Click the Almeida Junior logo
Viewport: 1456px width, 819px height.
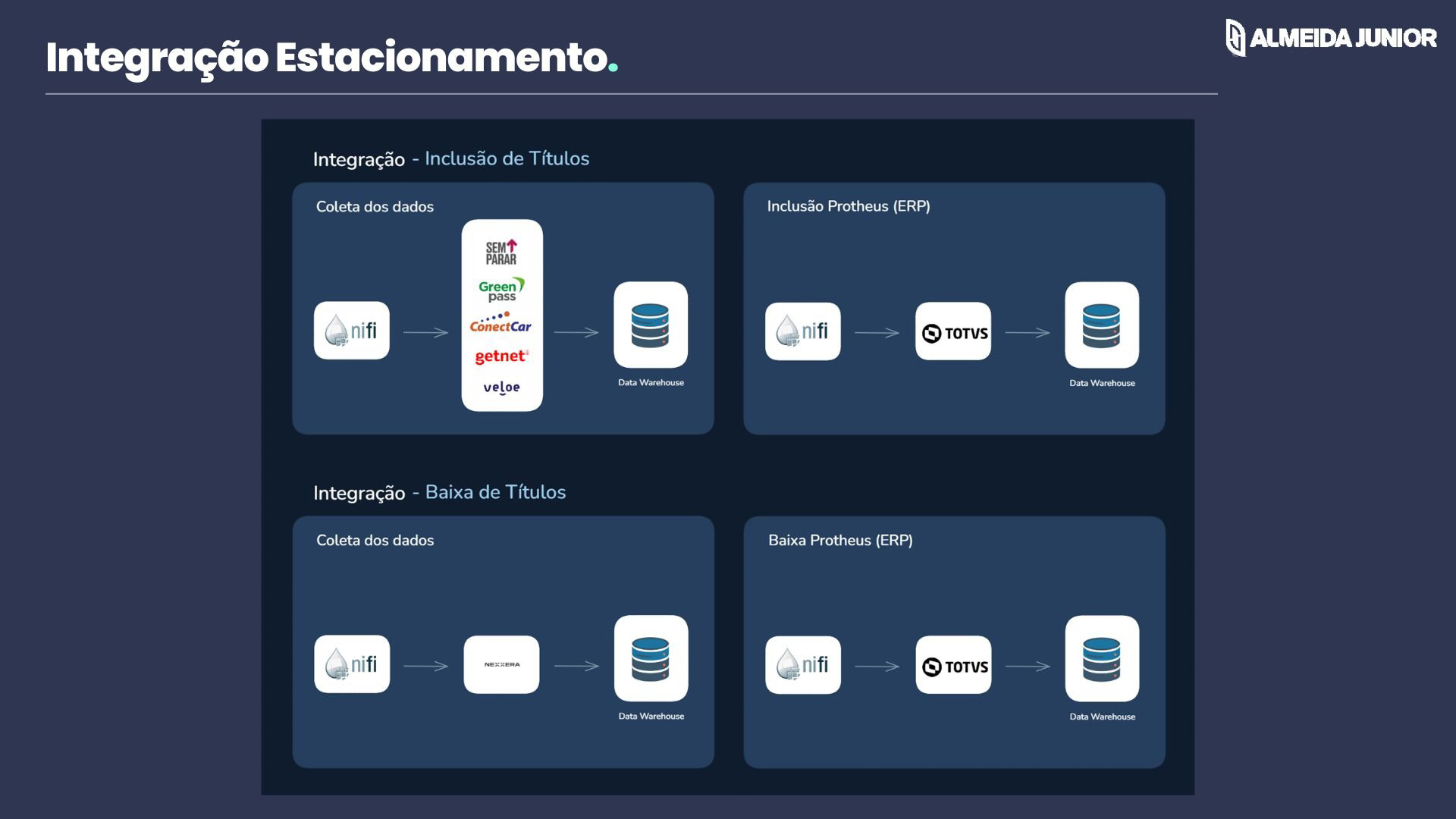click(1331, 38)
